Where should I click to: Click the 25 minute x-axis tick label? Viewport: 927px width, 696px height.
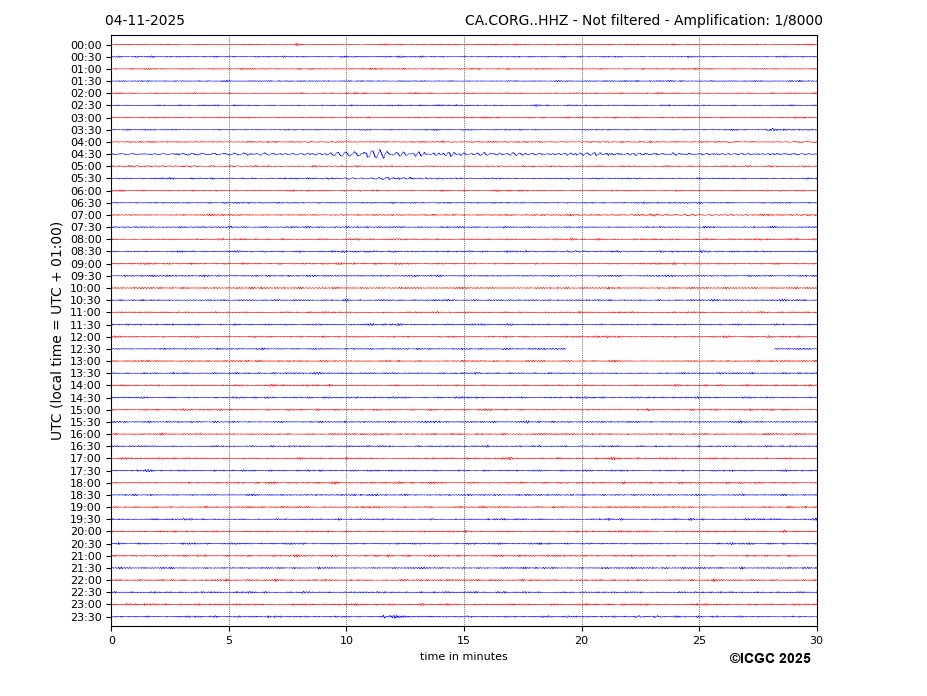coord(699,640)
